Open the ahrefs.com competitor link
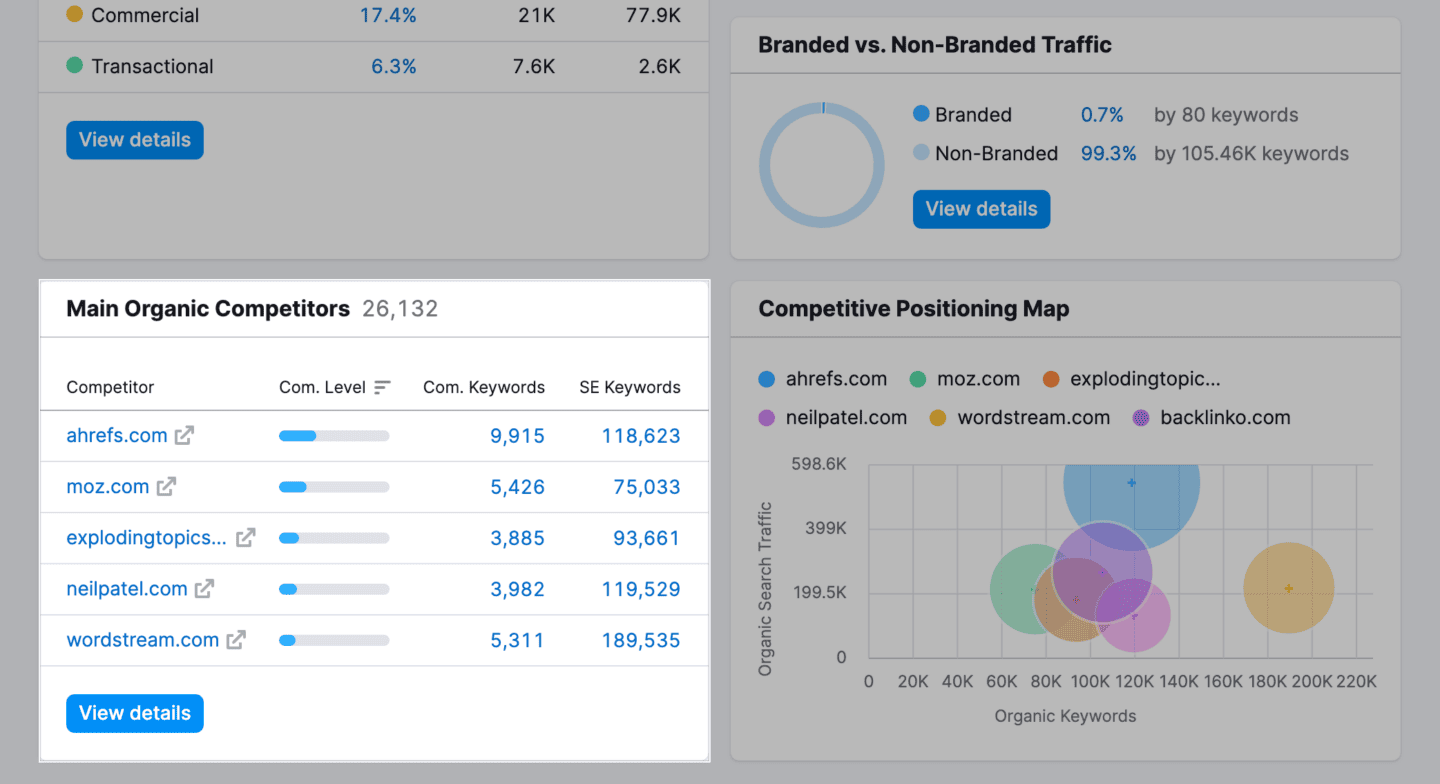Viewport: 1440px width, 784px height. [x=116, y=435]
